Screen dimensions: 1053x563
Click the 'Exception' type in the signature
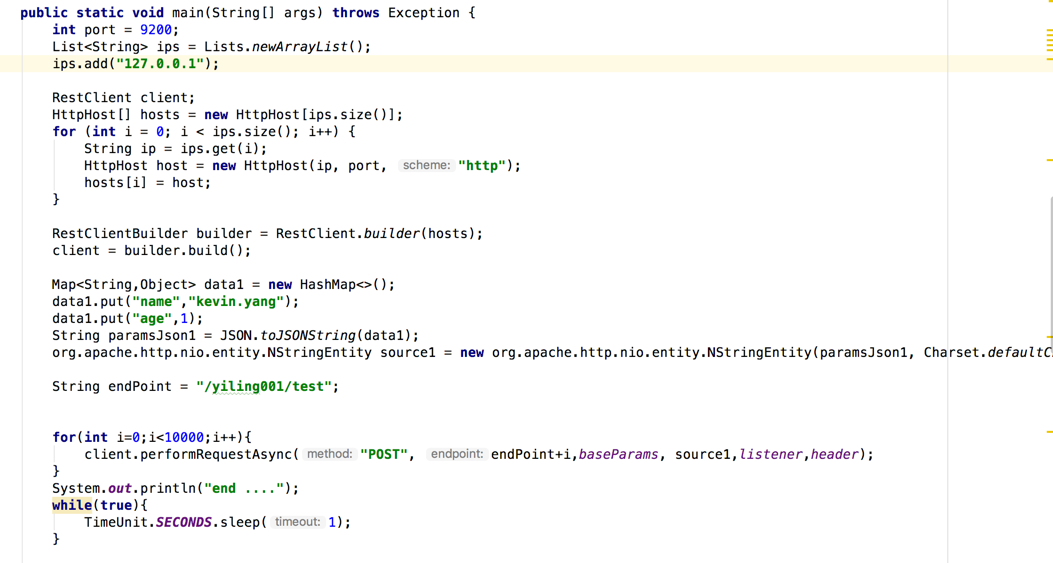click(424, 13)
